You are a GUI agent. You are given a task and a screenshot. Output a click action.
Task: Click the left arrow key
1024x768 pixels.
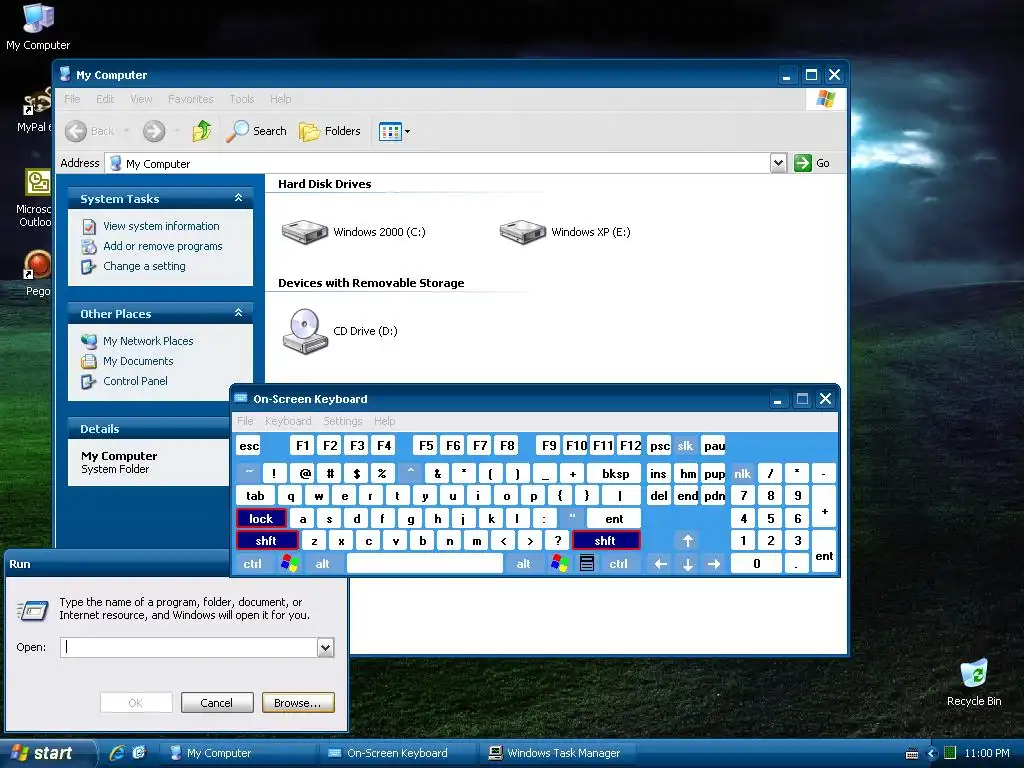[660, 564]
